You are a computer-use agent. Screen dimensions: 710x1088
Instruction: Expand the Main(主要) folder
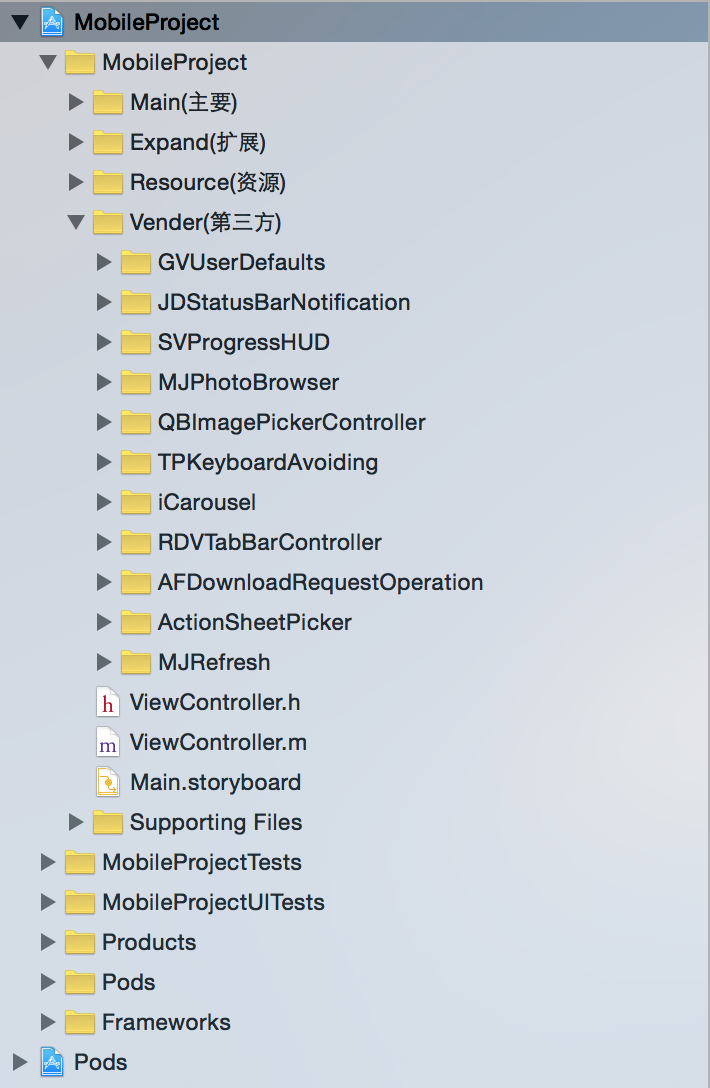tap(76, 102)
